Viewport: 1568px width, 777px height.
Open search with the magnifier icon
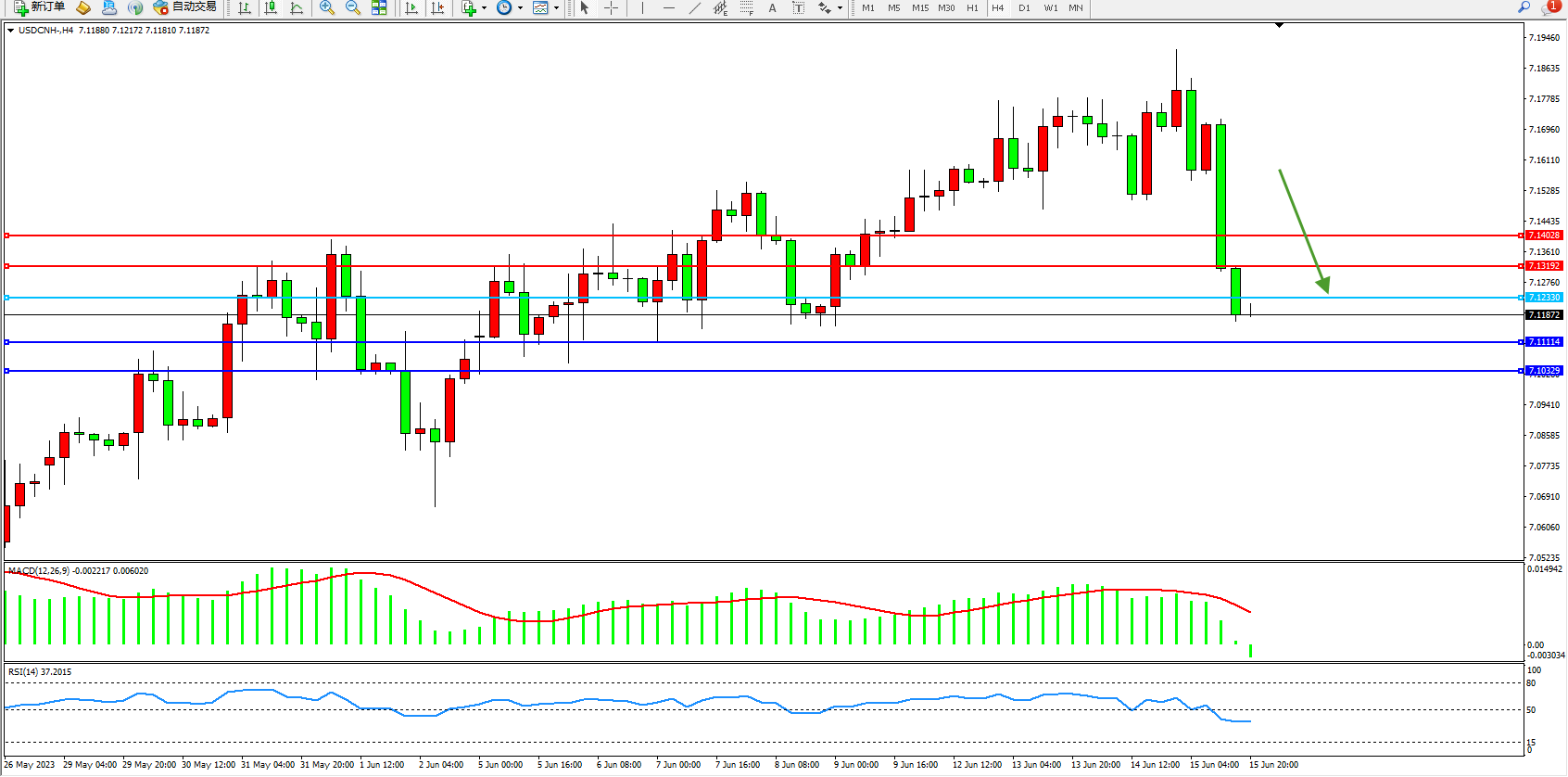click(x=1524, y=7)
